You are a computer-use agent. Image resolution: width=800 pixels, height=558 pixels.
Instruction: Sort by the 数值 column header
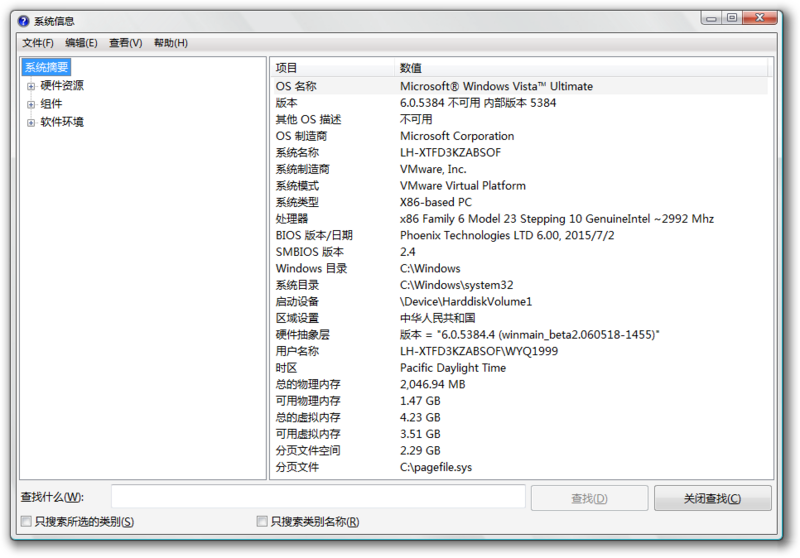[581, 67]
